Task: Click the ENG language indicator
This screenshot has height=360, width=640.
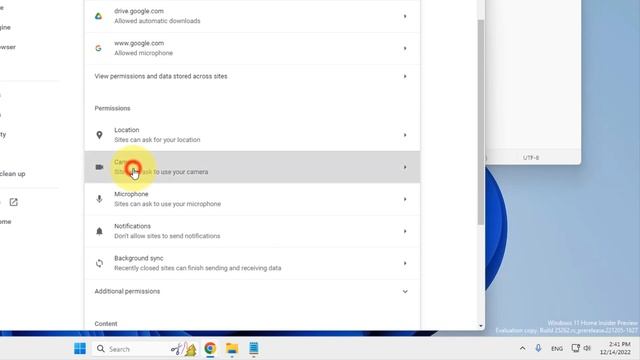Action: pyautogui.click(x=557, y=349)
